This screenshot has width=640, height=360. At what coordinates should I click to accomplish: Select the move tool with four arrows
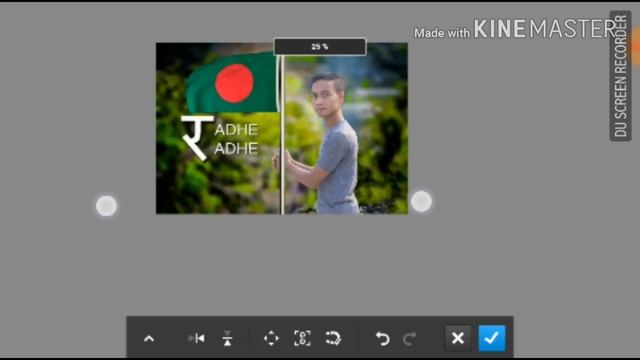point(271,338)
